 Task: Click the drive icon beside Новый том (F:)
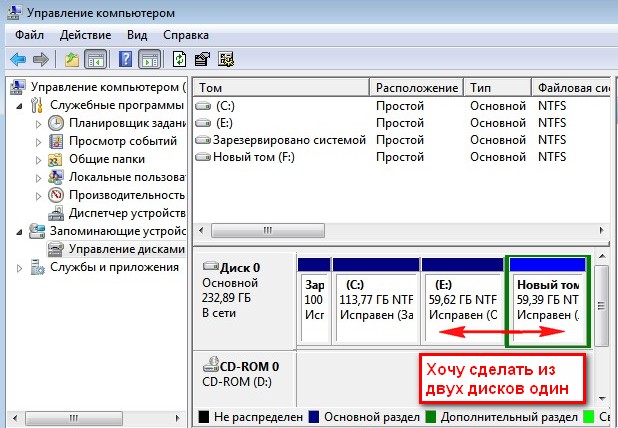click(x=203, y=157)
